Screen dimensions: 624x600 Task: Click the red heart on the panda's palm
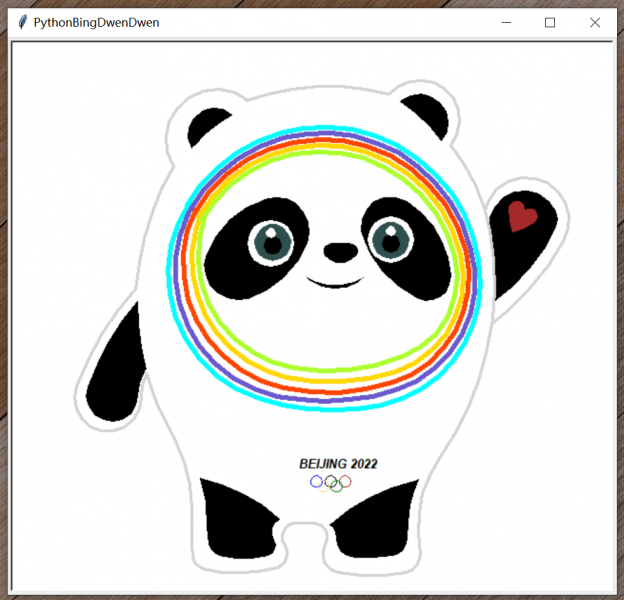click(521, 215)
